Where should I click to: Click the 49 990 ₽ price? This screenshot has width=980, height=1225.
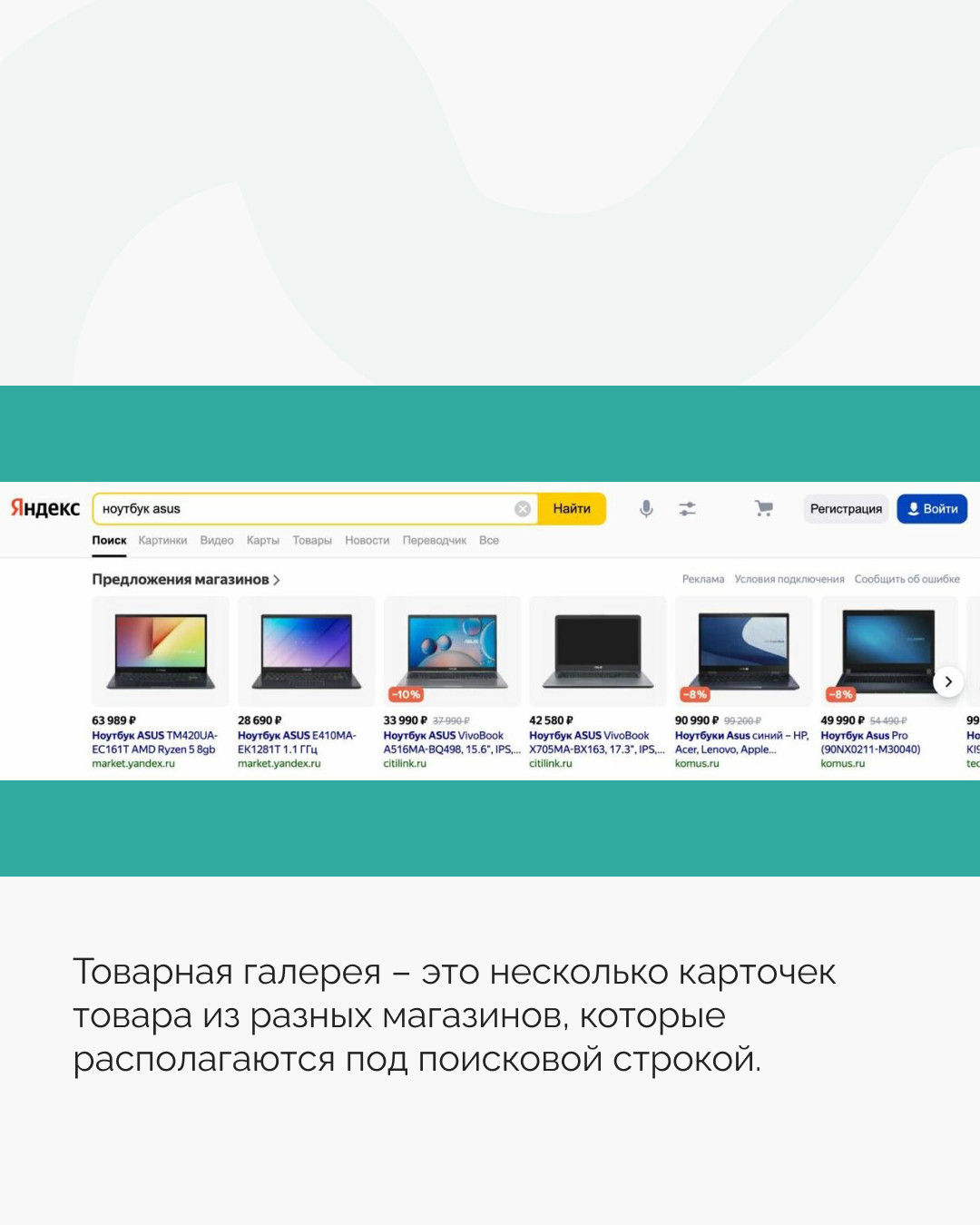[x=843, y=720]
